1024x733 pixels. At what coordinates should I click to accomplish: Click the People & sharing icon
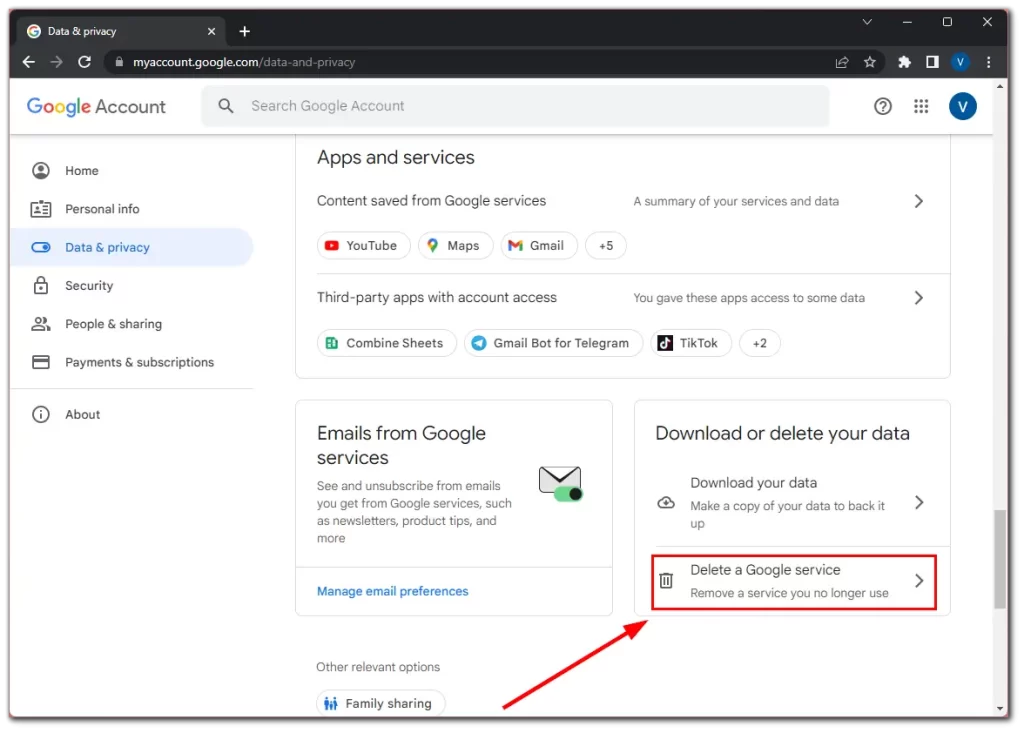coord(40,324)
